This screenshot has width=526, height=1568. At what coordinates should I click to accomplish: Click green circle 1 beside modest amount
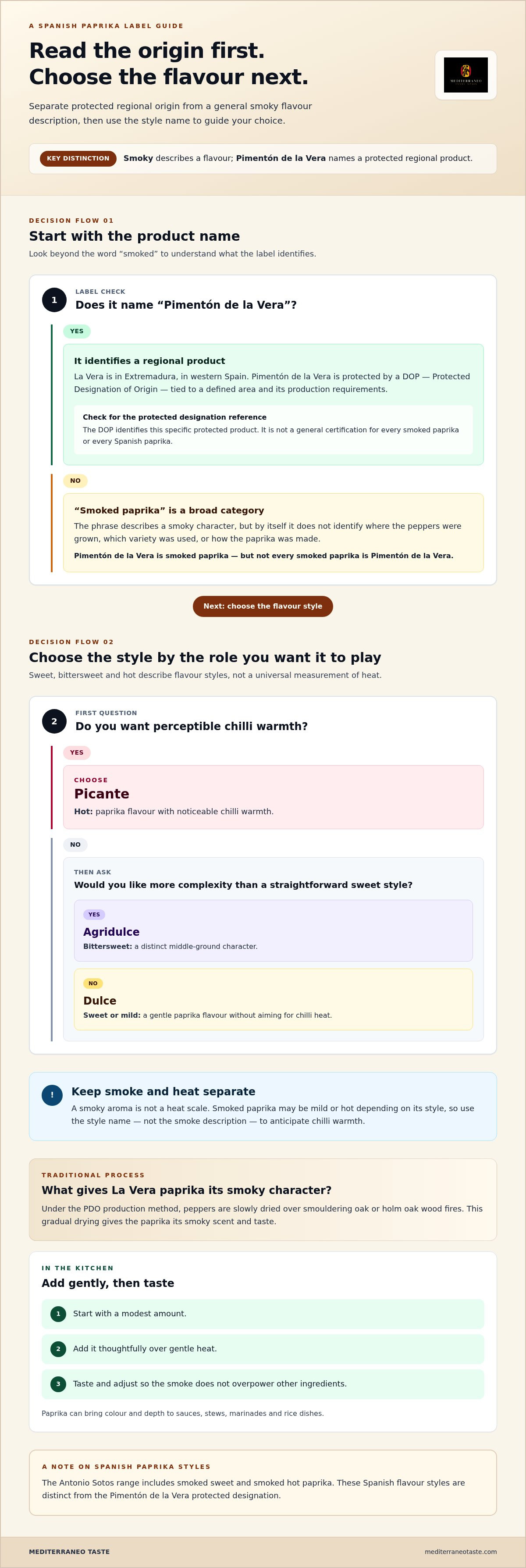point(58,1314)
